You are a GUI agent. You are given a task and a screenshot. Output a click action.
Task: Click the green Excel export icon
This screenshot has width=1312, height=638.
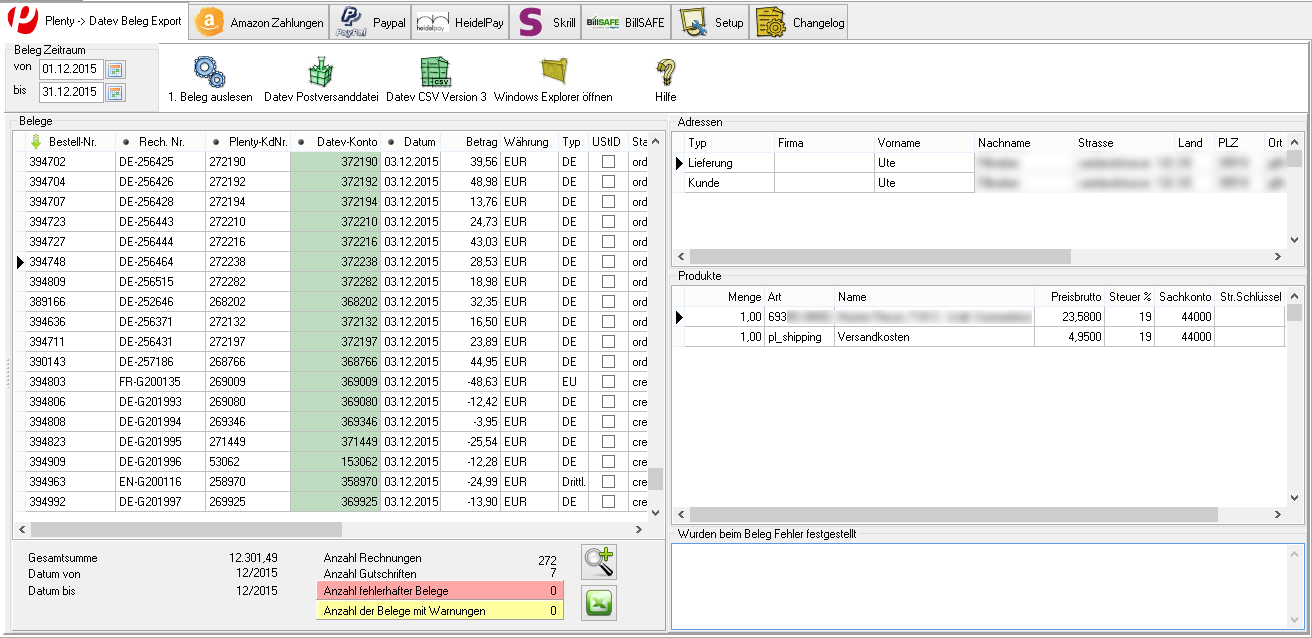[598, 603]
